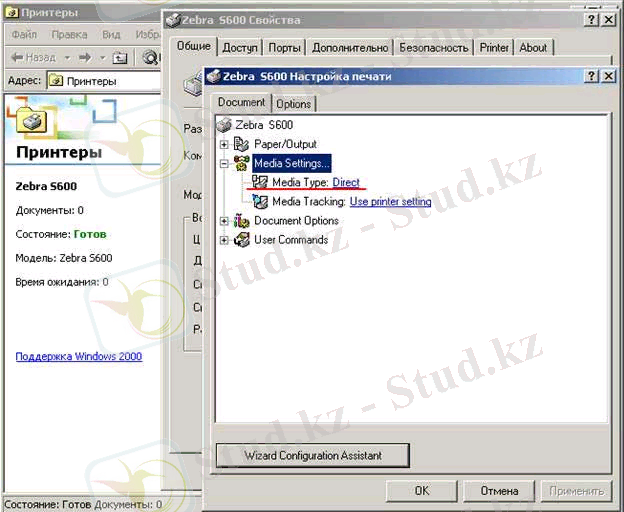Click the printer icon in Свойства title bar

point(174,20)
